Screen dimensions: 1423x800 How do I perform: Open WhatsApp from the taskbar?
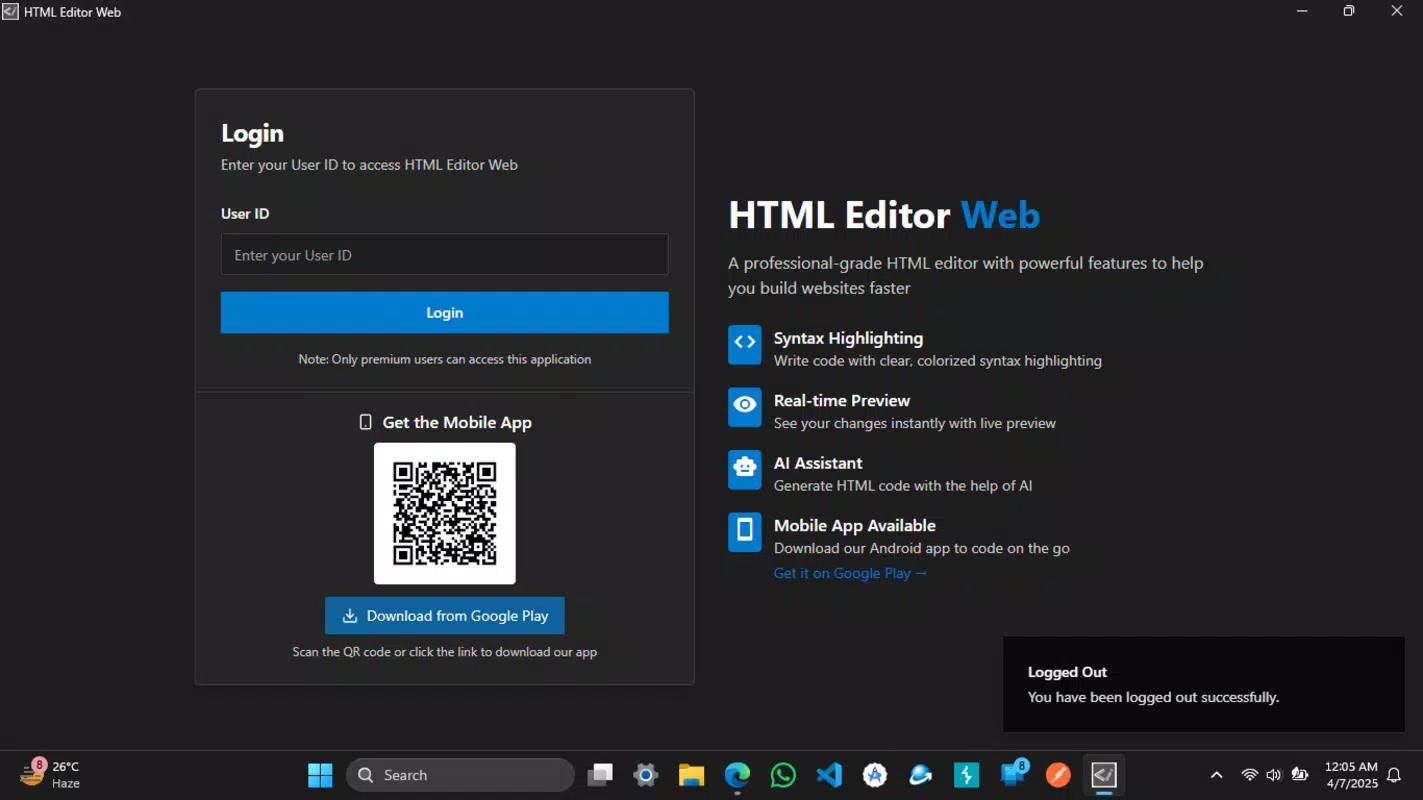click(x=783, y=775)
